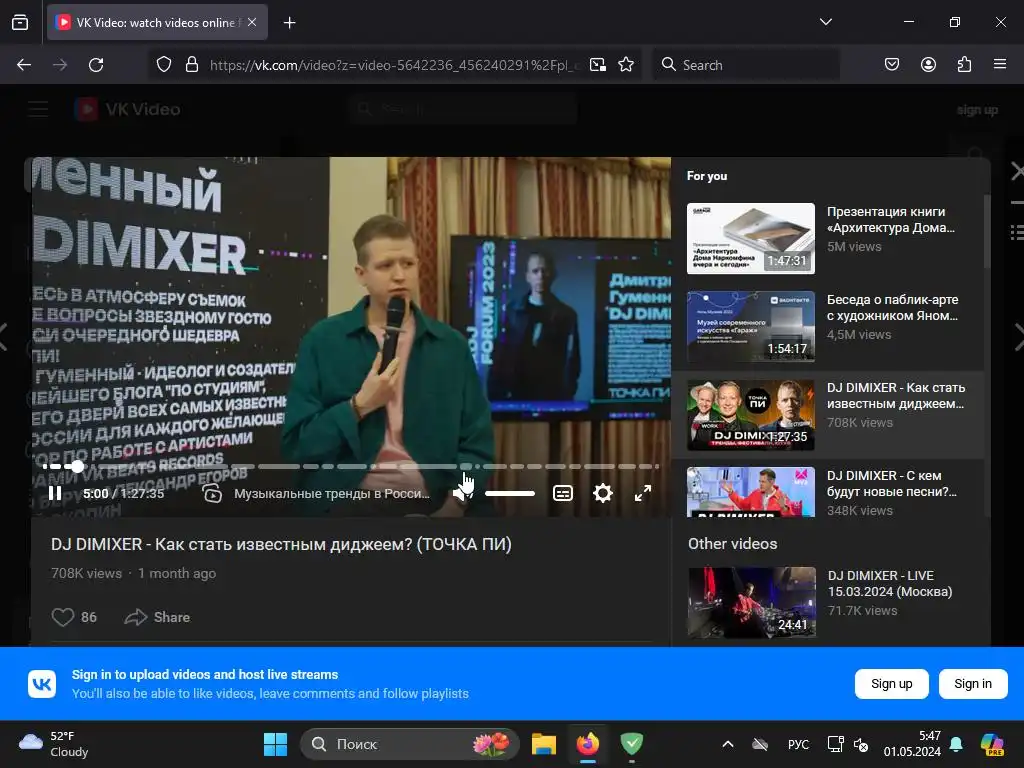1024x768 pixels.
Task: Seek along the video progress bar
Action: point(350,466)
